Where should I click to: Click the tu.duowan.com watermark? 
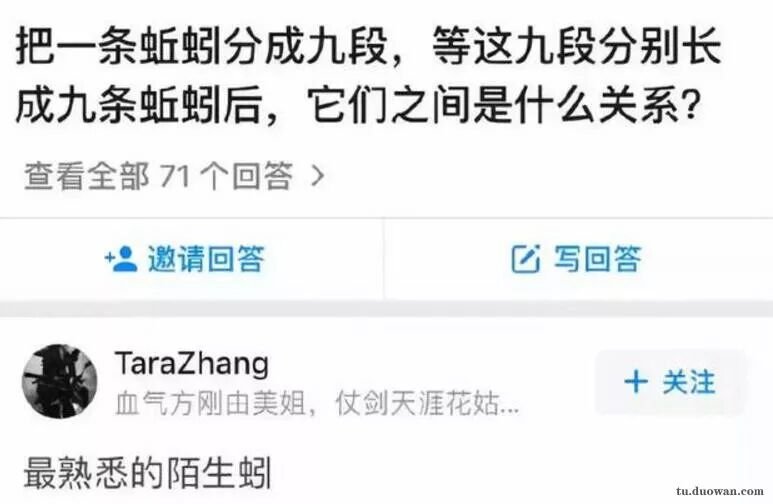point(719,491)
